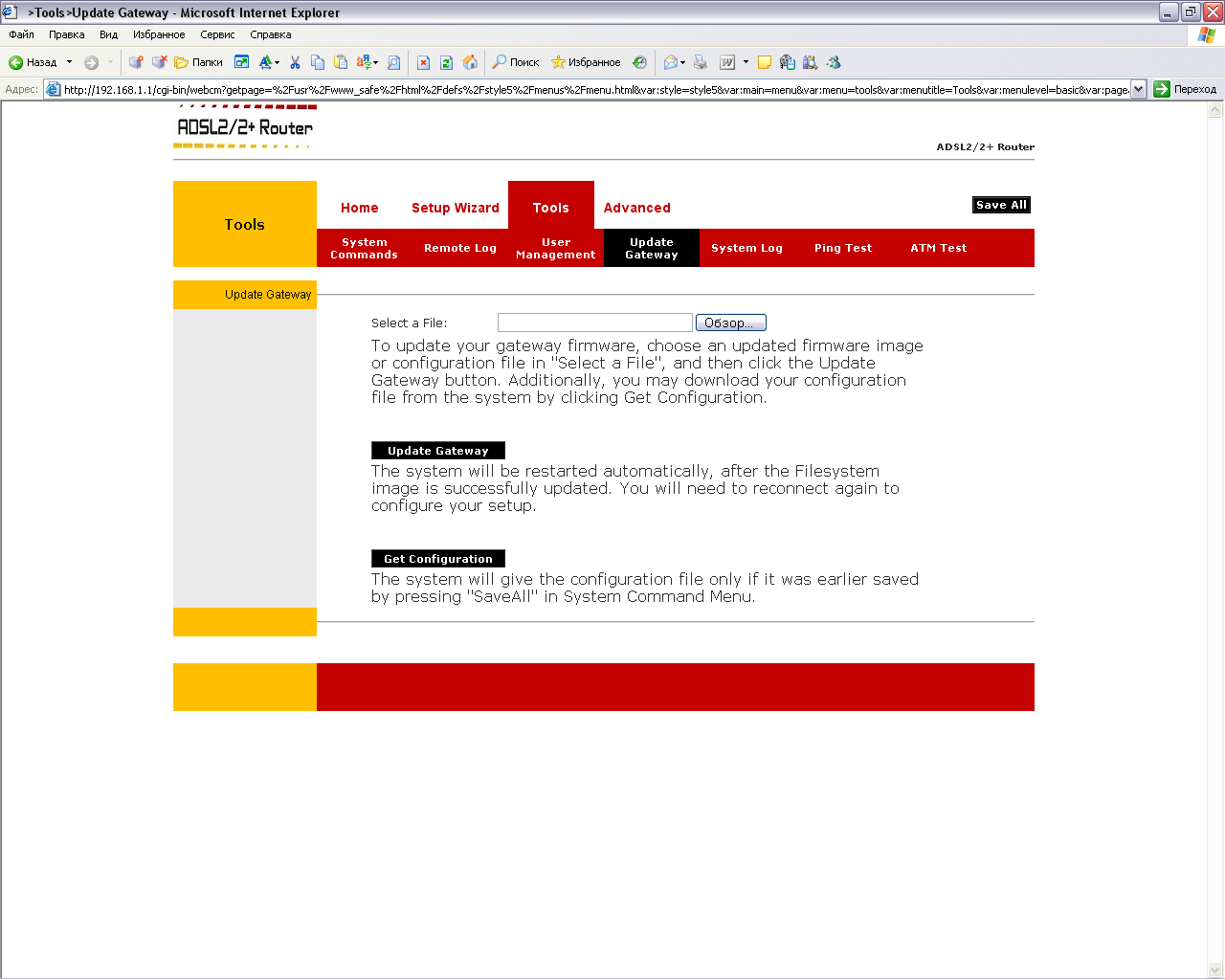Open ATM Test submenu
Screen dimensions: 1225x980
939,248
